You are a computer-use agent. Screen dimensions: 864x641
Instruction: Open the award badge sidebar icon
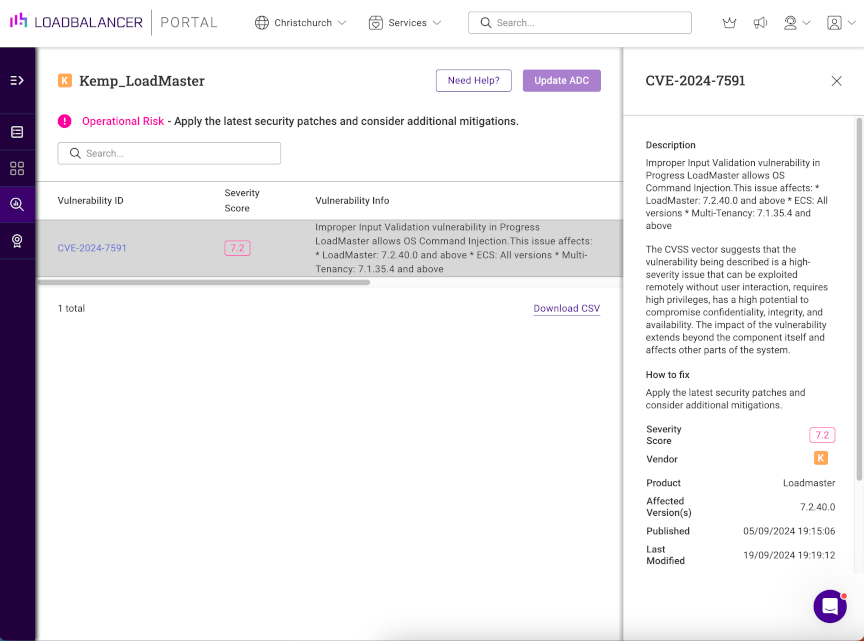click(x=17, y=241)
